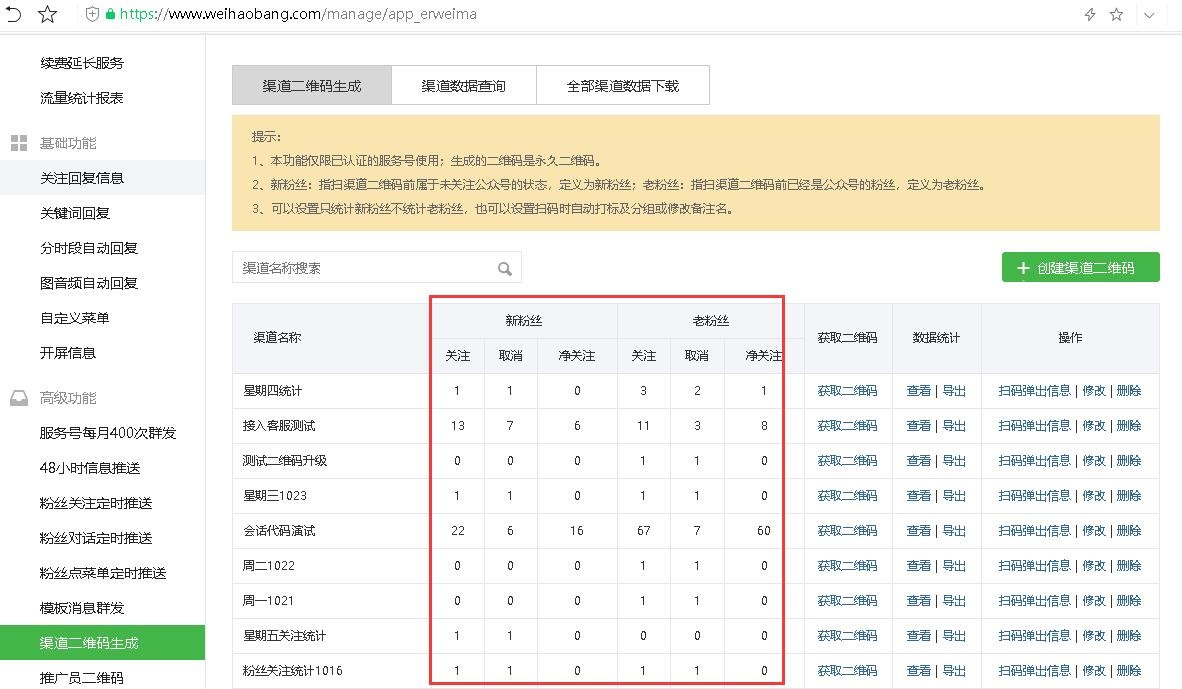Select highlighted 渠道二维码生成 sidebar item
This screenshot has height=689, width=1182.
(x=103, y=642)
